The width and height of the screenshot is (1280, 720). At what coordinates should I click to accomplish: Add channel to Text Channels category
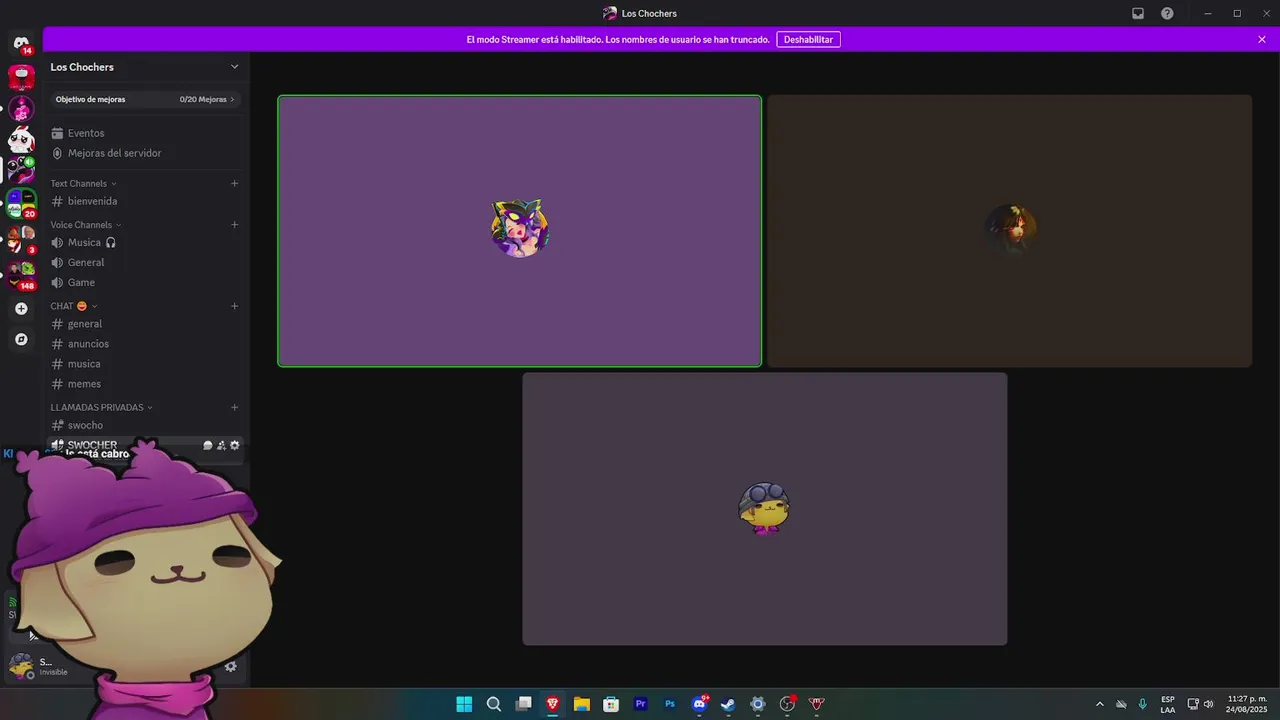pos(235,183)
